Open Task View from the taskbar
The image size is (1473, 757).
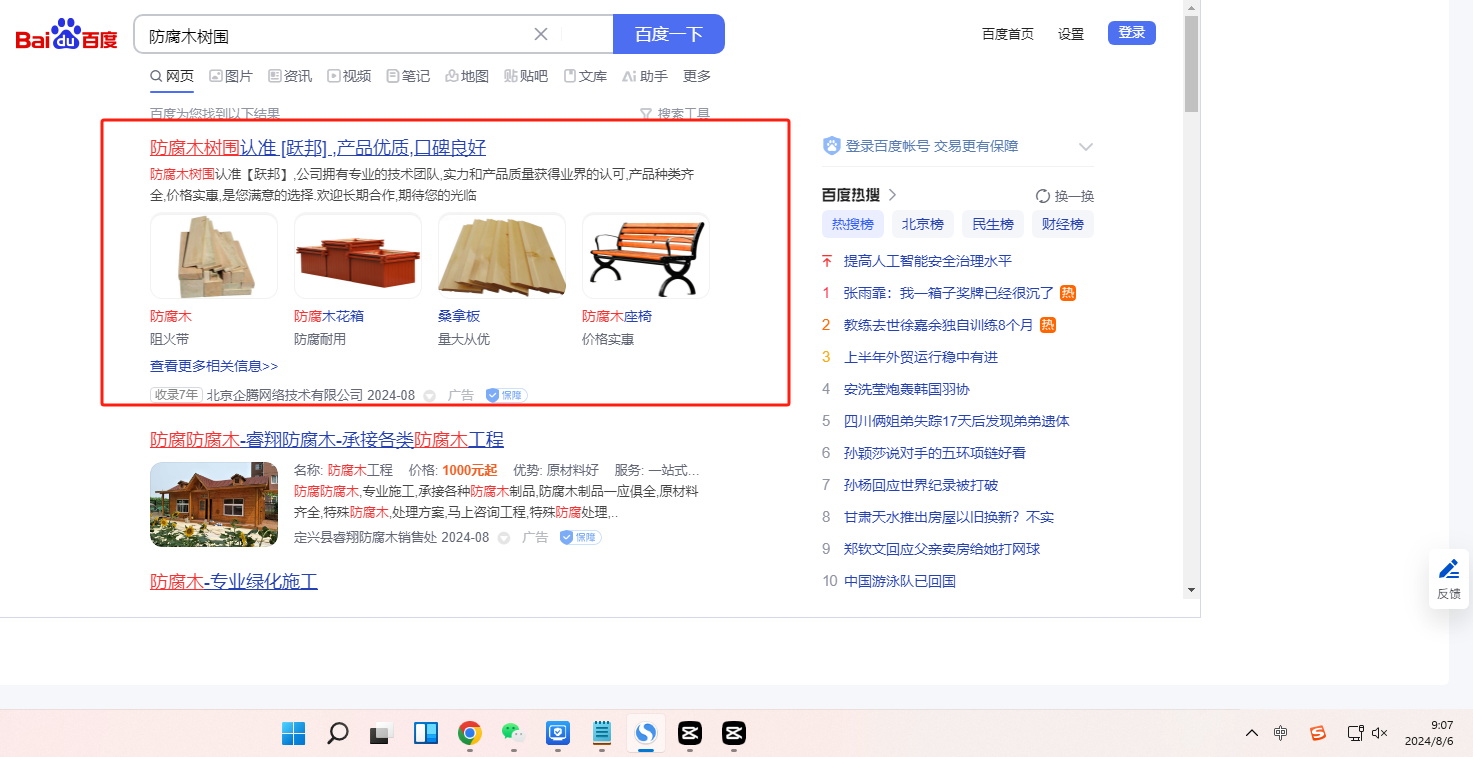coord(381,733)
